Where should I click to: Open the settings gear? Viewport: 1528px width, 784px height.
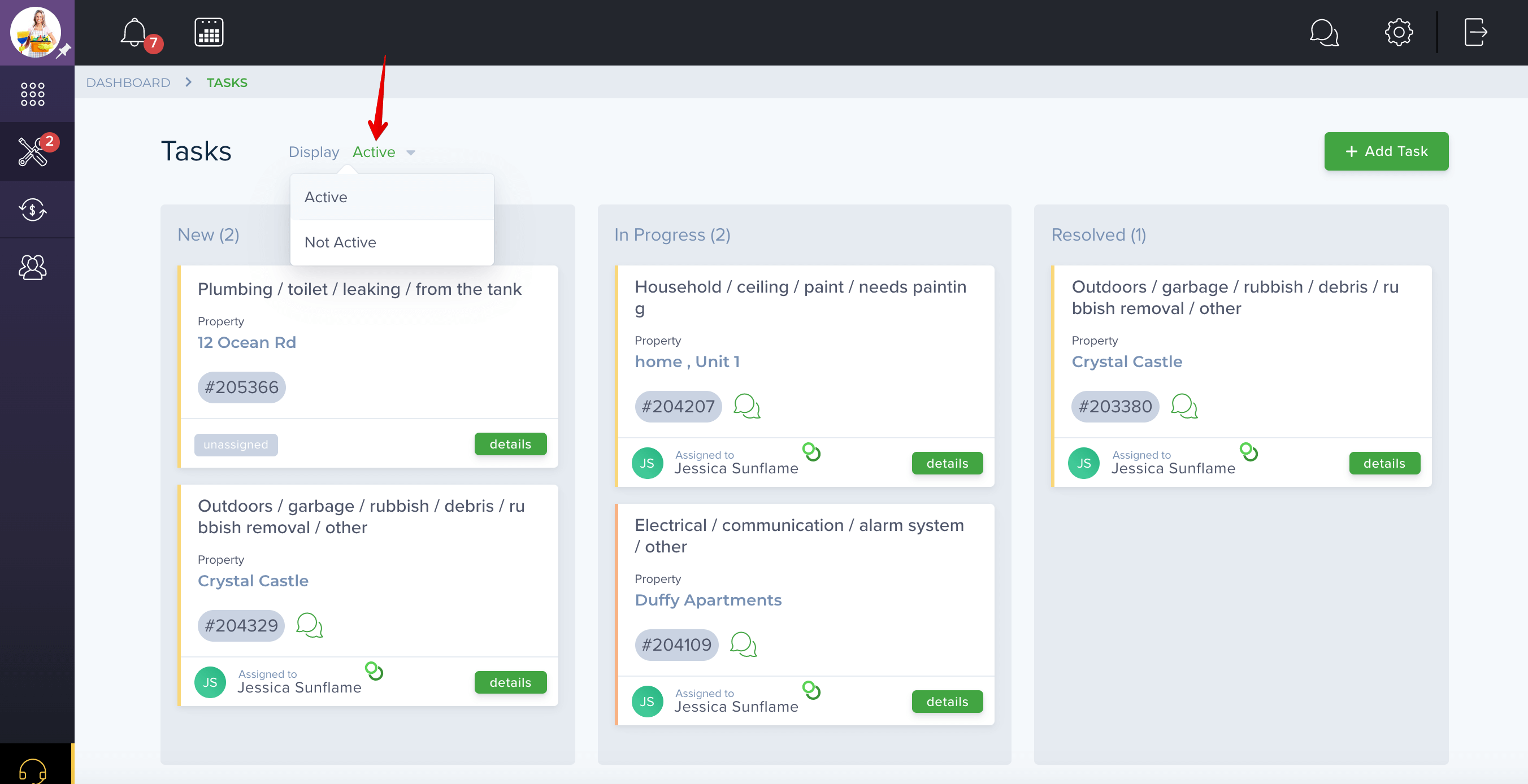pyautogui.click(x=1399, y=32)
